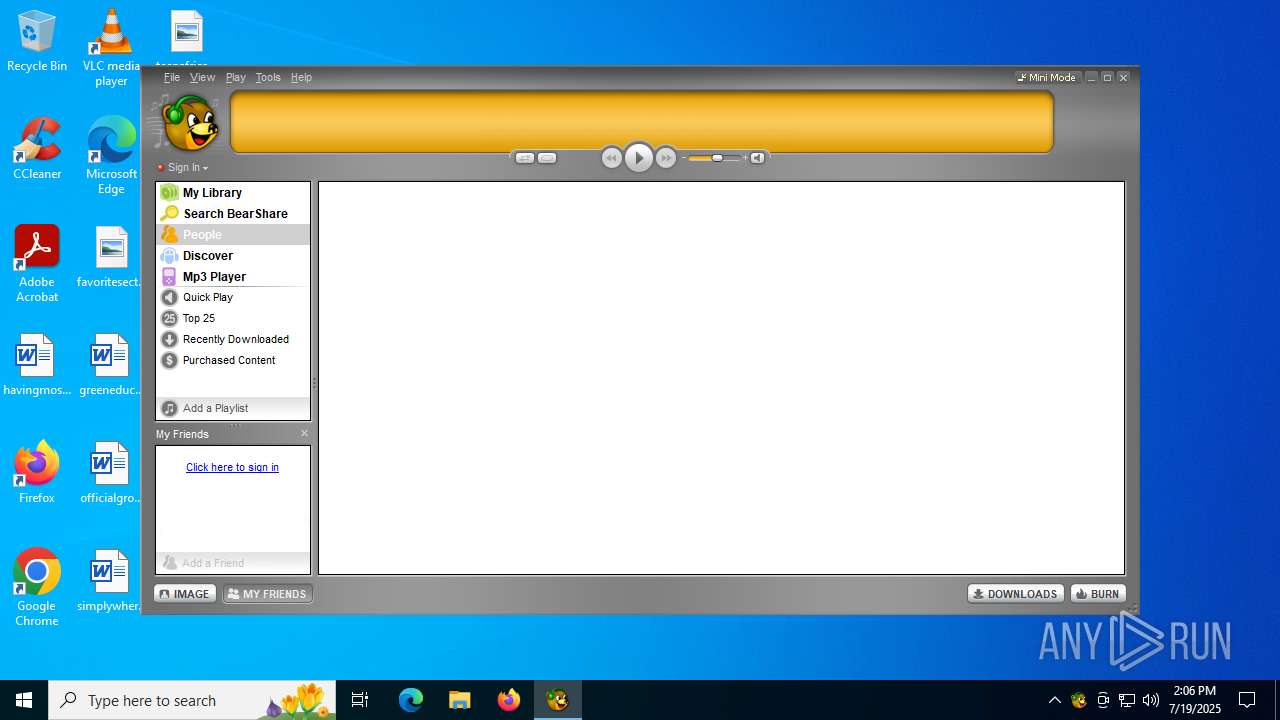This screenshot has height=720, width=1280.
Task: Toggle the repeat button
Action: pyautogui.click(x=547, y=158)
